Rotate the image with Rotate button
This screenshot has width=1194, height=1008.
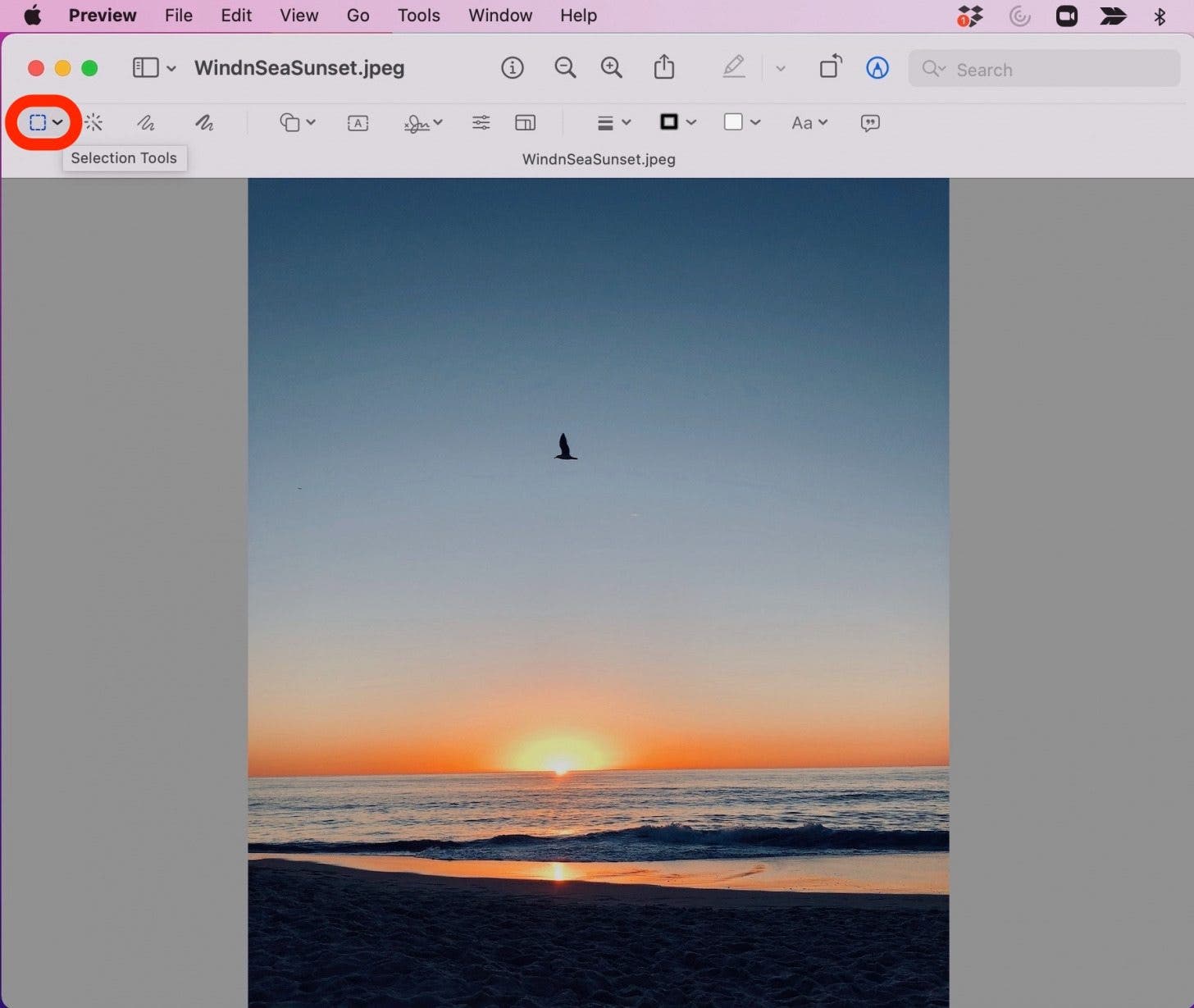tap(831, 67)
